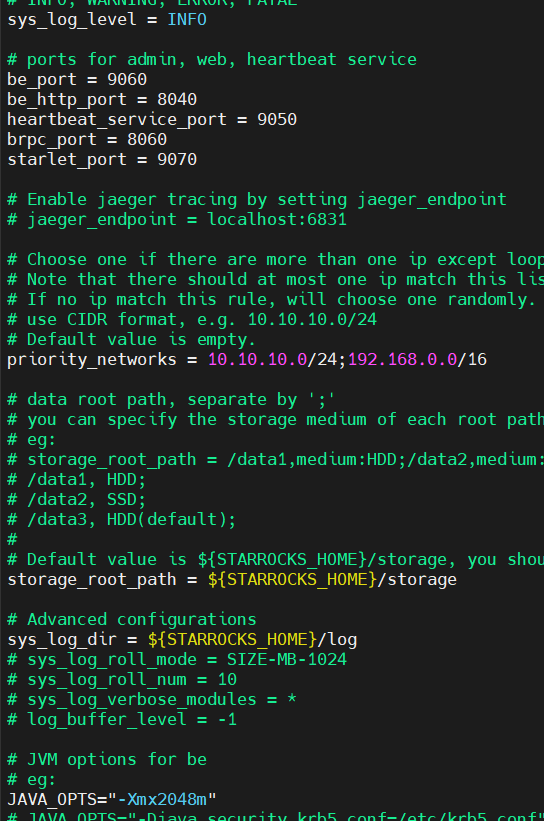This screenshot has width=544, height=821.
Task: Click the log_buffer_level = -1 comment
Action: coord(122,719)
